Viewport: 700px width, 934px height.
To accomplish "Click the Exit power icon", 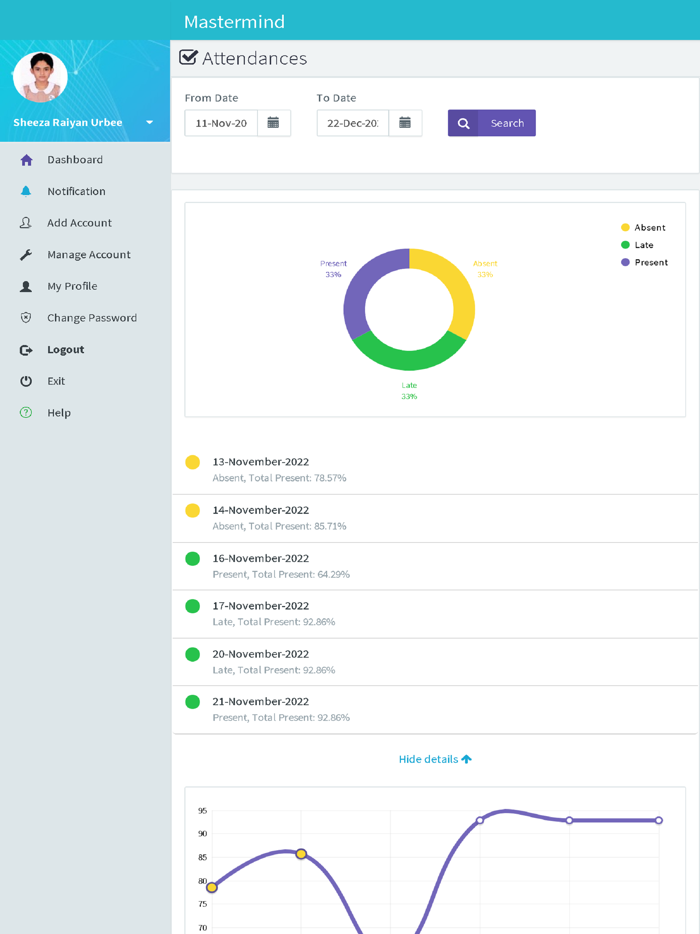I will tap(26, 381).
